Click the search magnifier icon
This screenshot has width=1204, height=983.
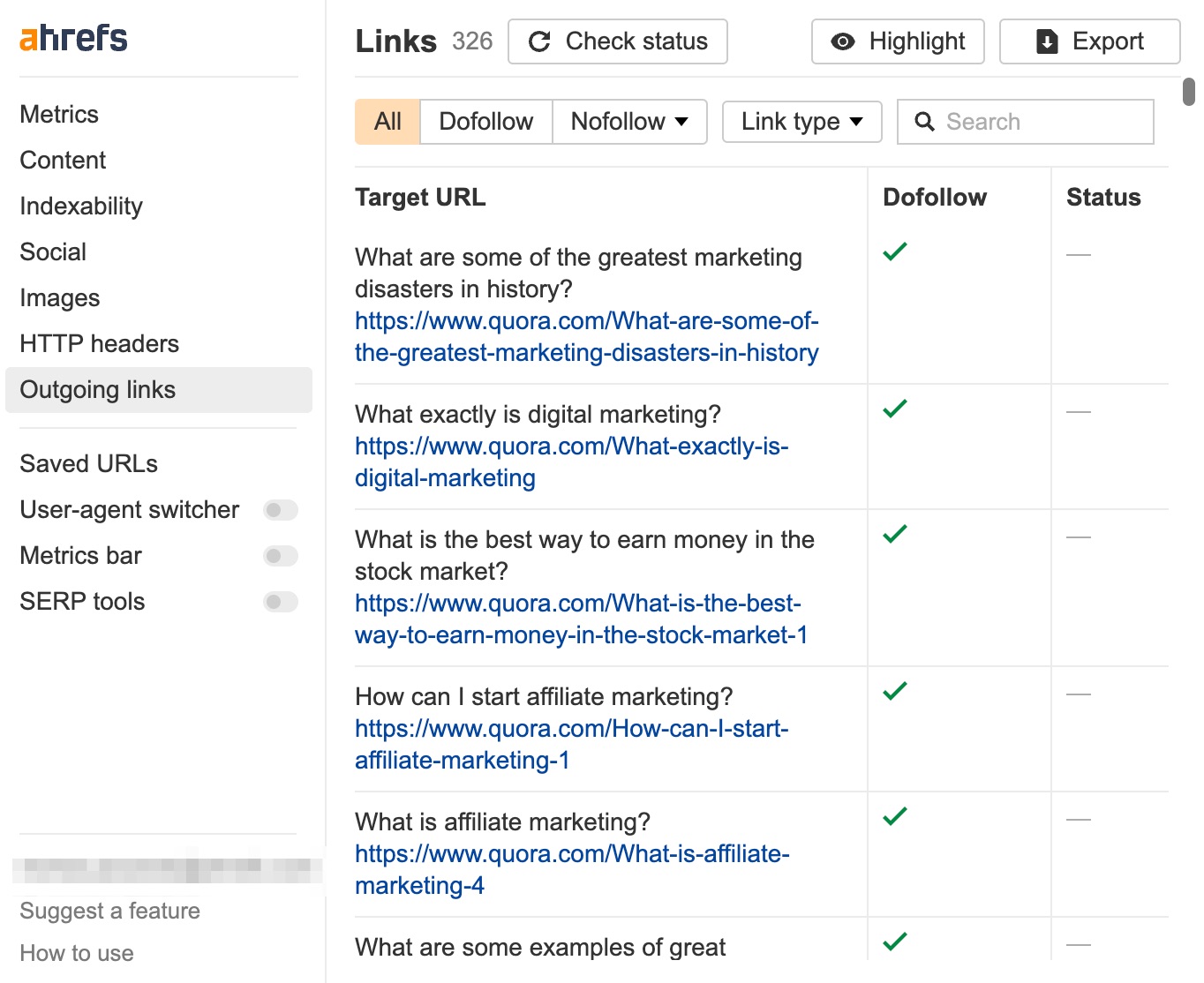point(924,122)
